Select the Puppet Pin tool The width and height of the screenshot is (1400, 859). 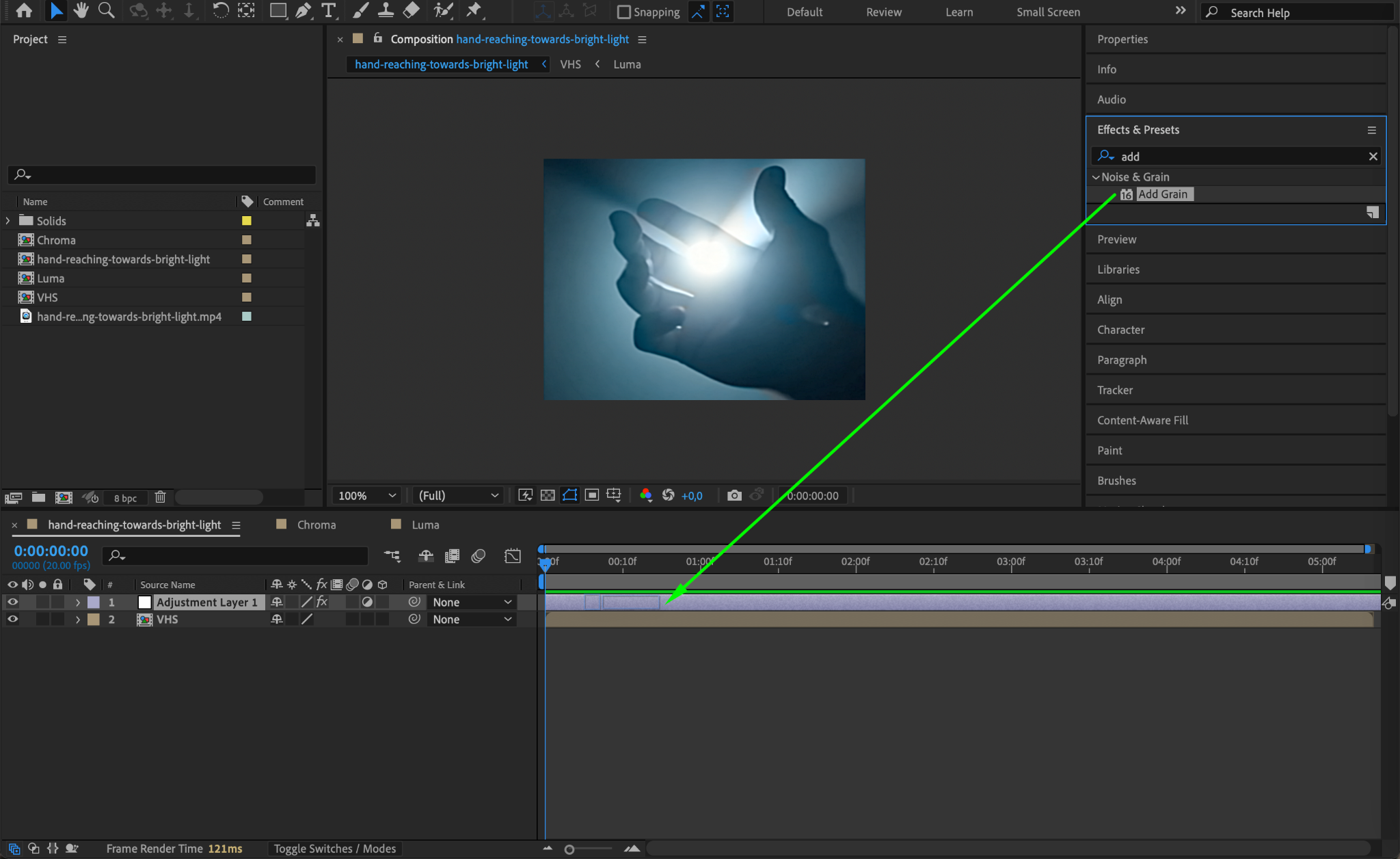pyautogui.click(x=473, y=10)
